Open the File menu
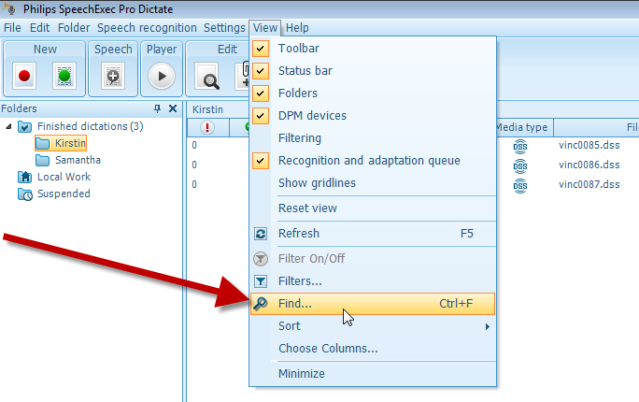The width and height of the screenshot is (639, 402). pyautogui.click(x=12, y=28)
